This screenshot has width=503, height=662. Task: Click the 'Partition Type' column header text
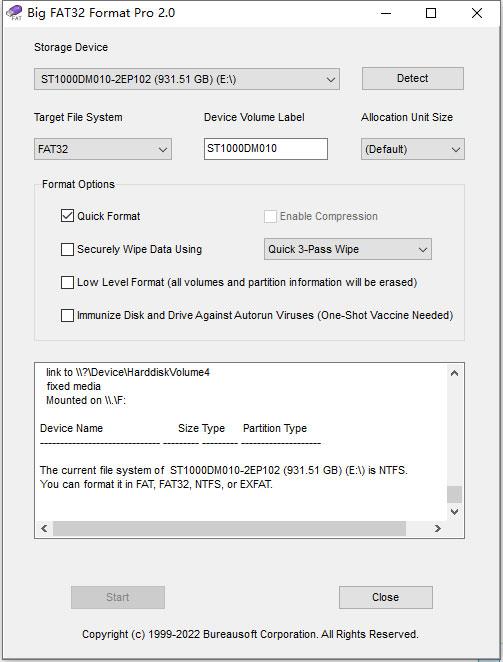[x=275, y=428]
